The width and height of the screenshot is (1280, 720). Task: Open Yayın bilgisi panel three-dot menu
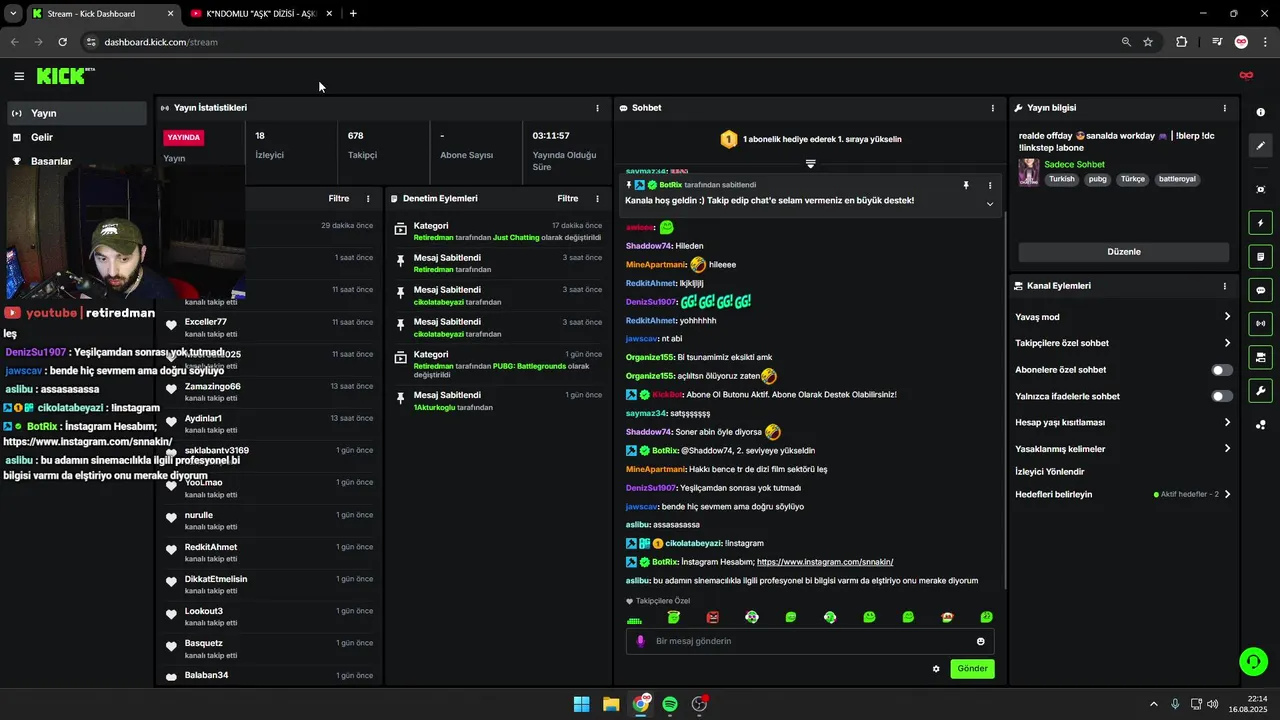tap(1225, 108)
